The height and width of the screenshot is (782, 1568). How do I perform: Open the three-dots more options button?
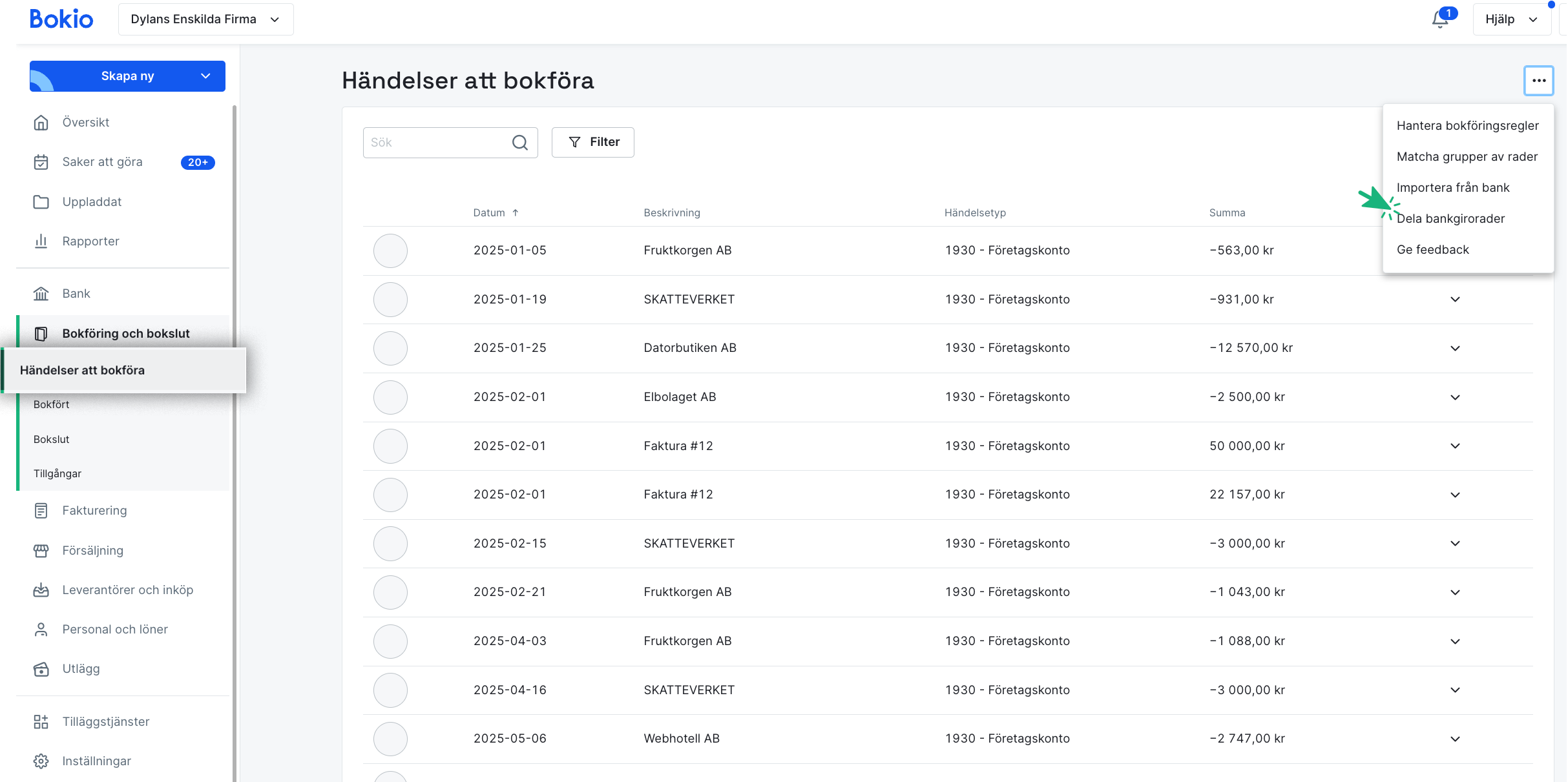coord(1538,81)
